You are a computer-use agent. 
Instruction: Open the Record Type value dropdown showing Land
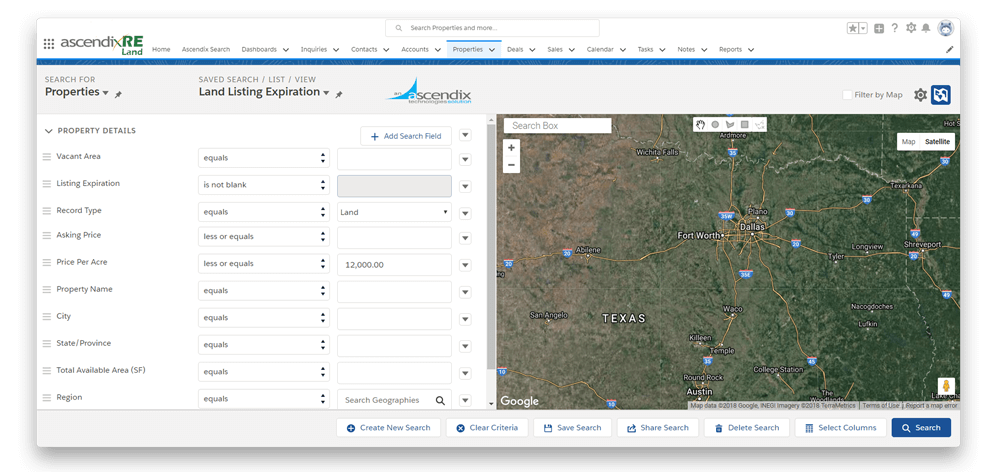[394, 212]
